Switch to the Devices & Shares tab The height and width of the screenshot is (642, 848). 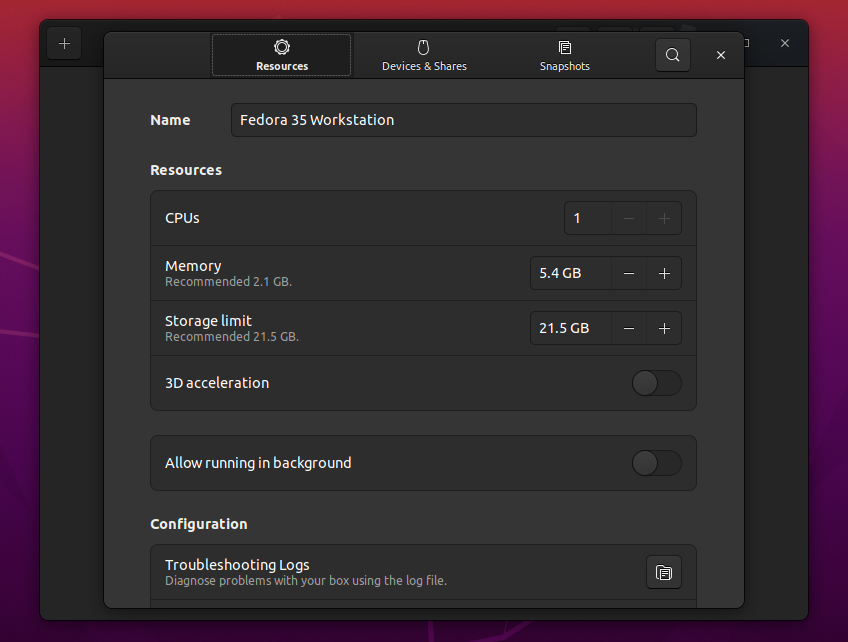424,55
